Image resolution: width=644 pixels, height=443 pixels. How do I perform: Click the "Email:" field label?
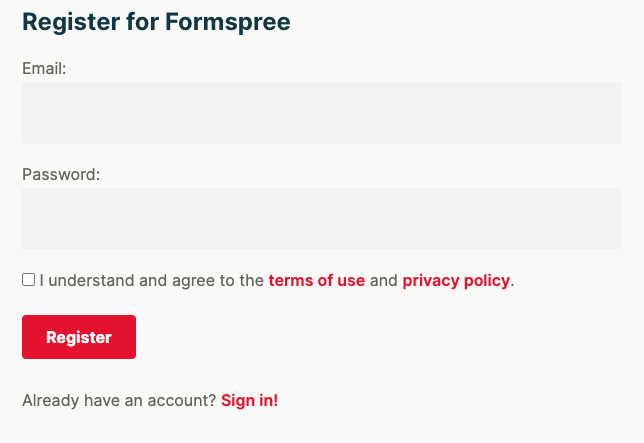point(44,69)
